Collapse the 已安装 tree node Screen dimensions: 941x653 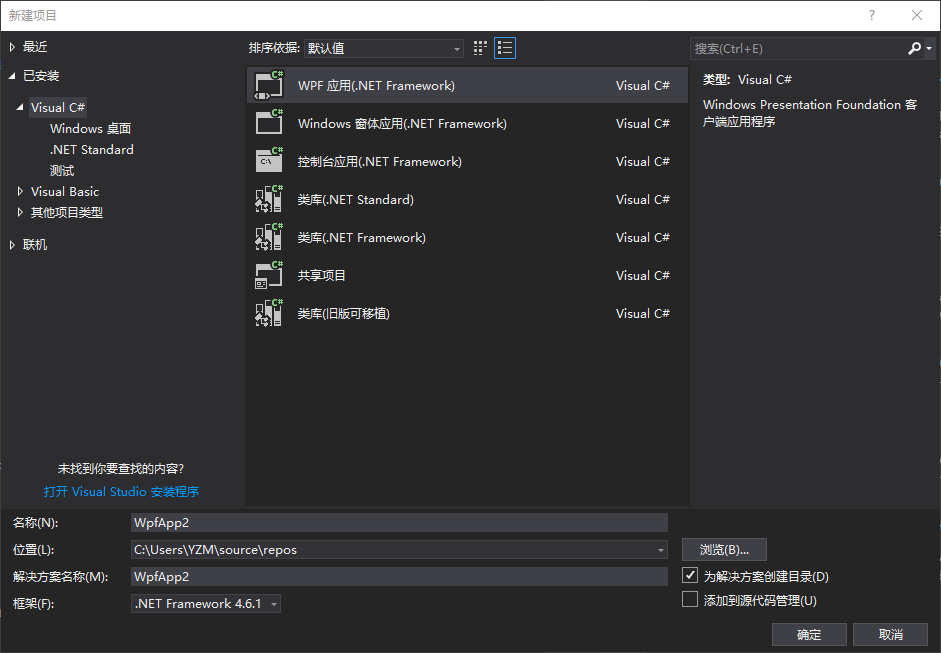coord(12,76)
